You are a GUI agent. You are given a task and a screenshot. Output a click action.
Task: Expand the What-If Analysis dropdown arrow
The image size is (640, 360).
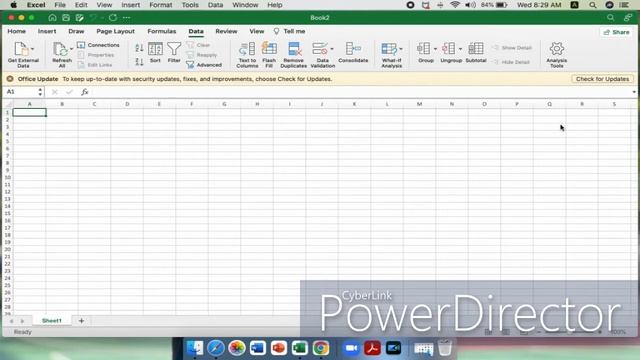pyautogui.click(x=401, y=49)
